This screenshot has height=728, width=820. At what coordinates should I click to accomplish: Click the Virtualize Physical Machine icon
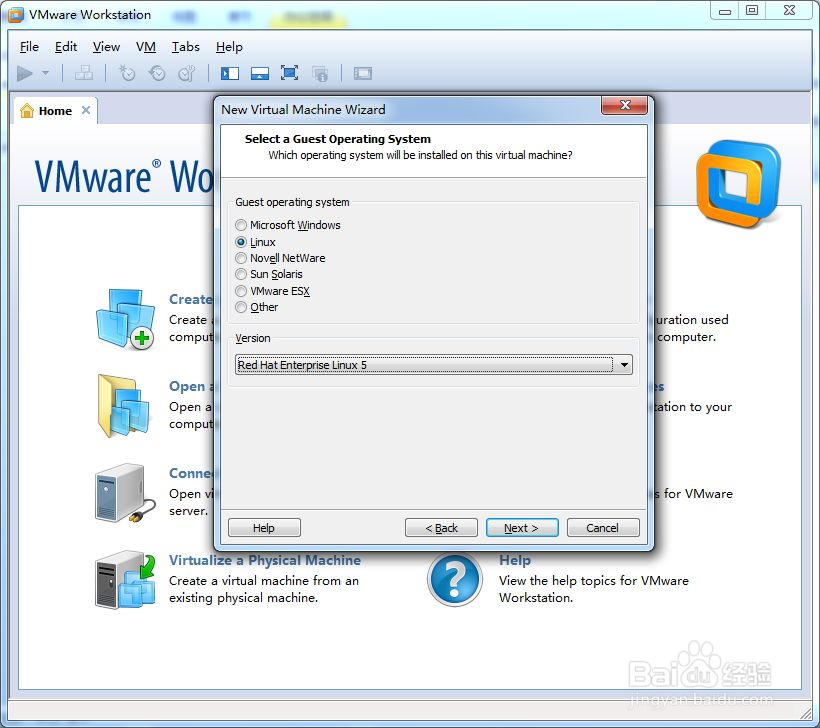point(126,579)
